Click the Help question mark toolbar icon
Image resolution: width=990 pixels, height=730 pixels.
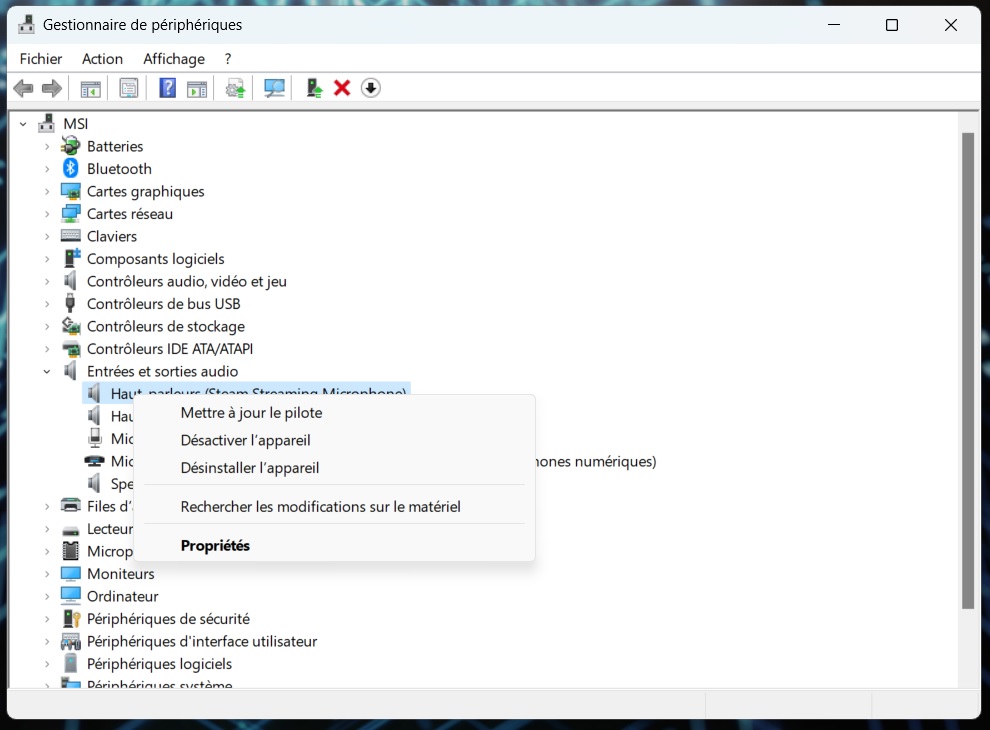[x=167, y=88]
